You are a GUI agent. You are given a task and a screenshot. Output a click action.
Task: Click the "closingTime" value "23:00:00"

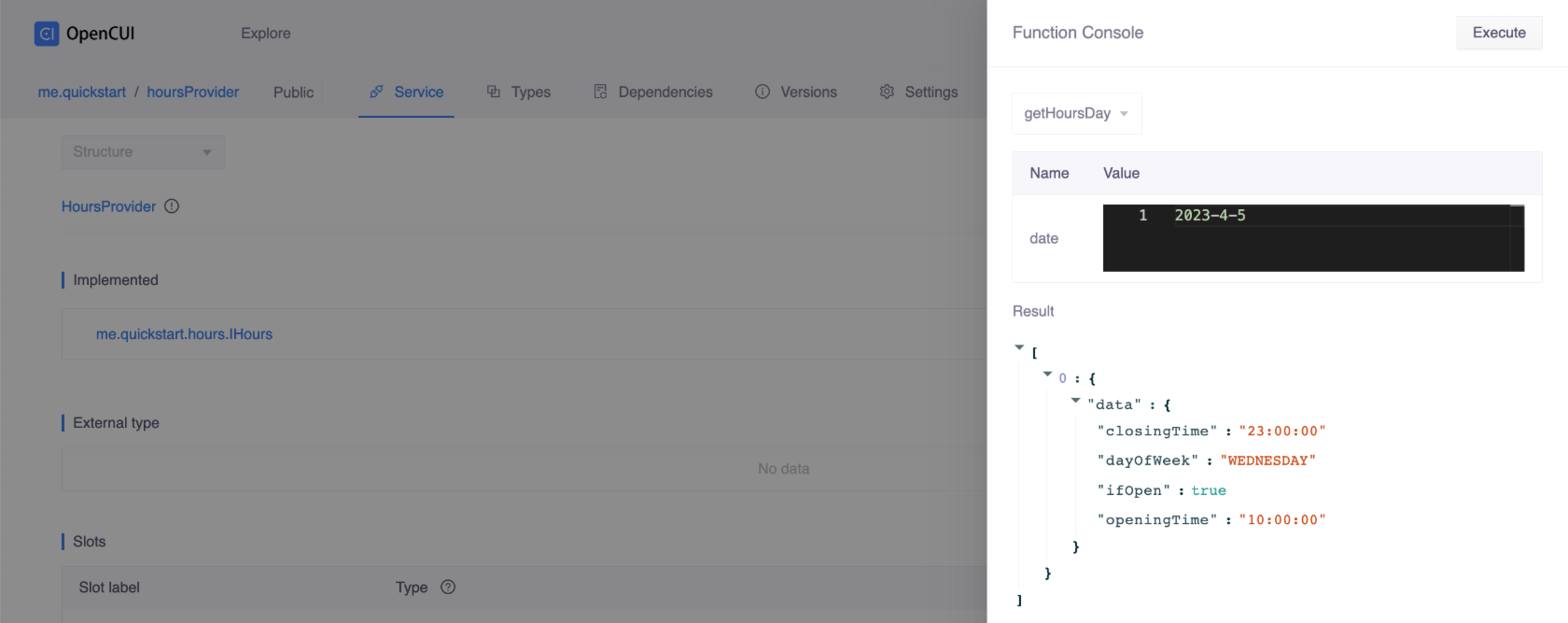click(1282, 431)
